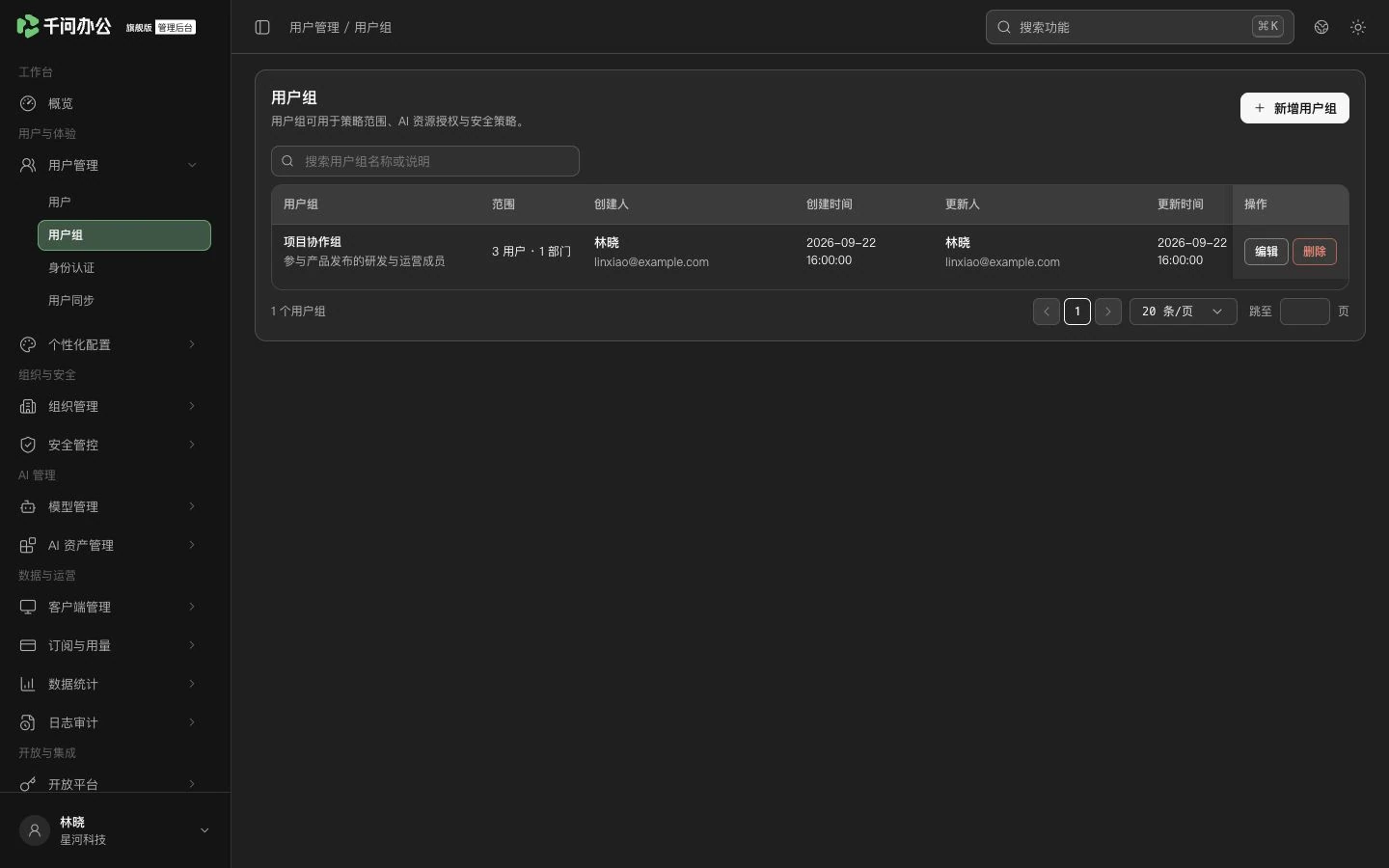Click the user avatar icon for 林晓
Viewport: 1389px width, 868px height.
coord(35,830)
